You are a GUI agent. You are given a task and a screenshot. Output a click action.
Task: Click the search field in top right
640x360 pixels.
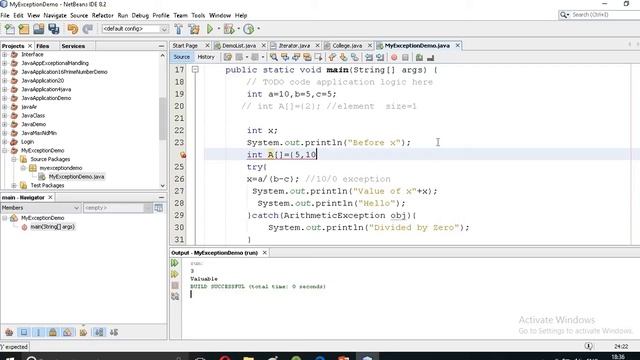coord(604,15)
